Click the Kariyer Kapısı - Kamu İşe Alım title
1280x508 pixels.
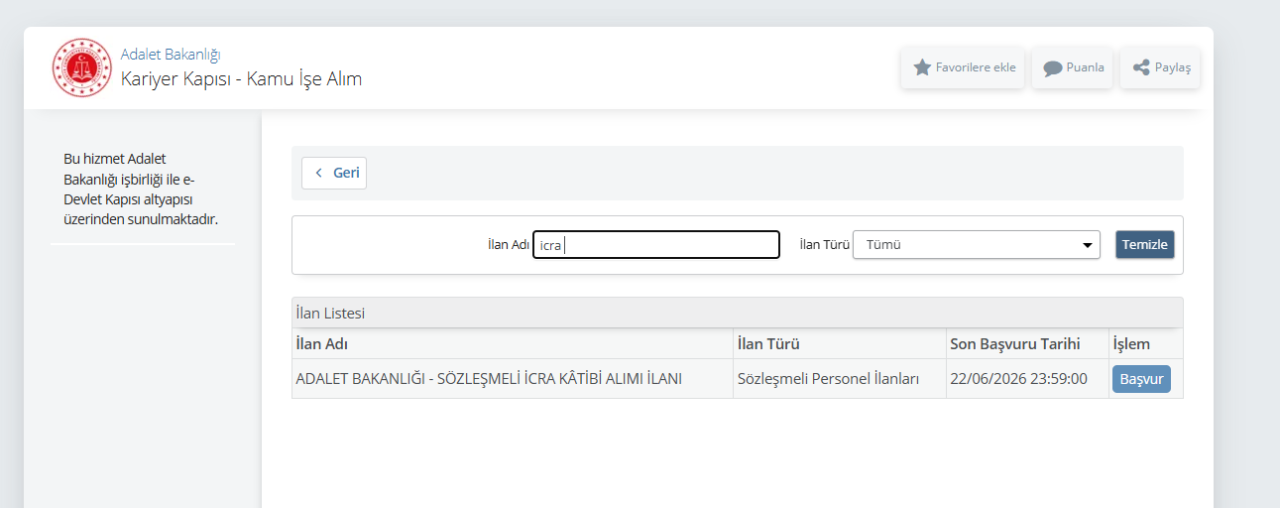(241, 78)
